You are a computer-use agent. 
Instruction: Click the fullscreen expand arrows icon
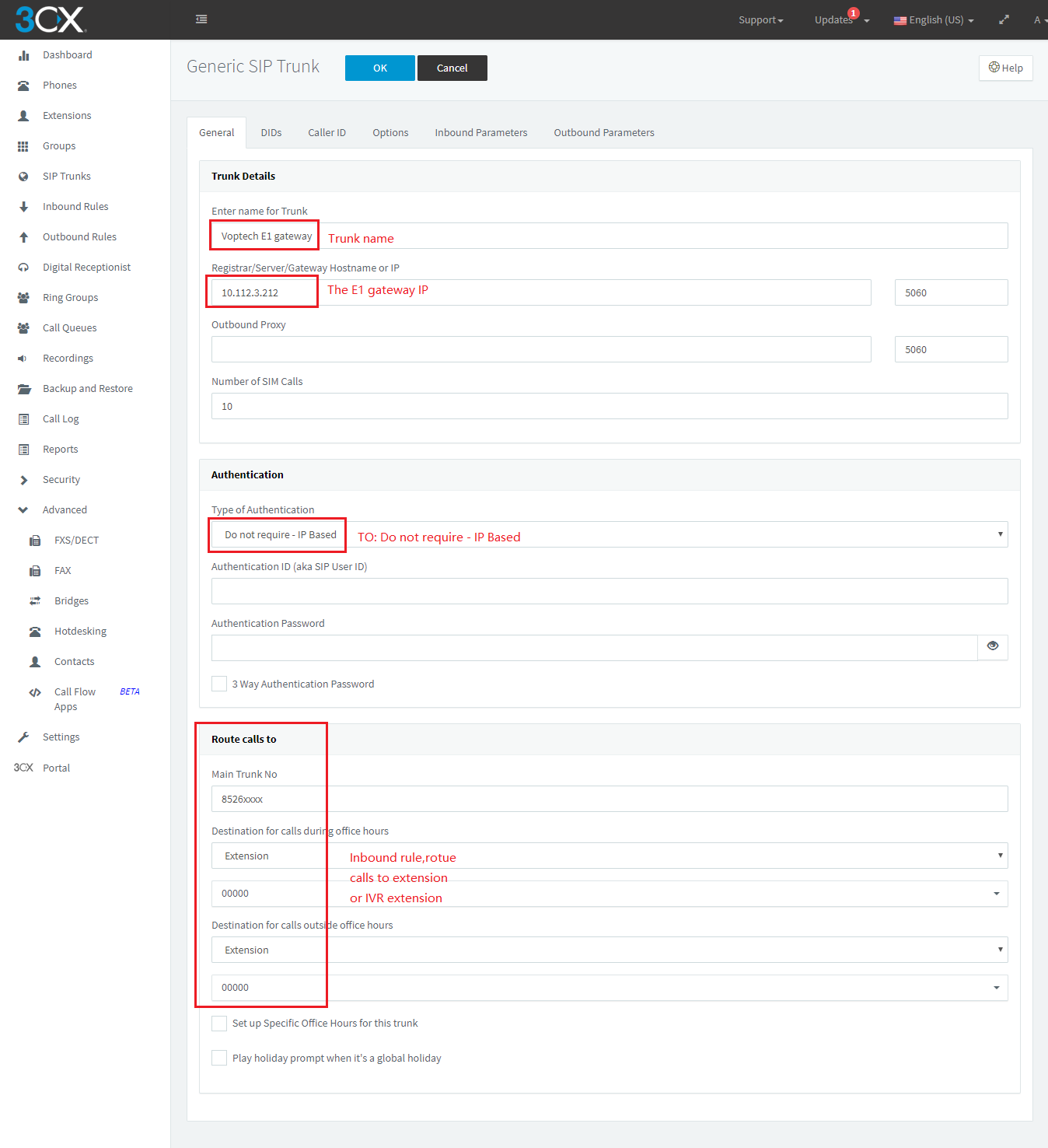coord(1004,19)
